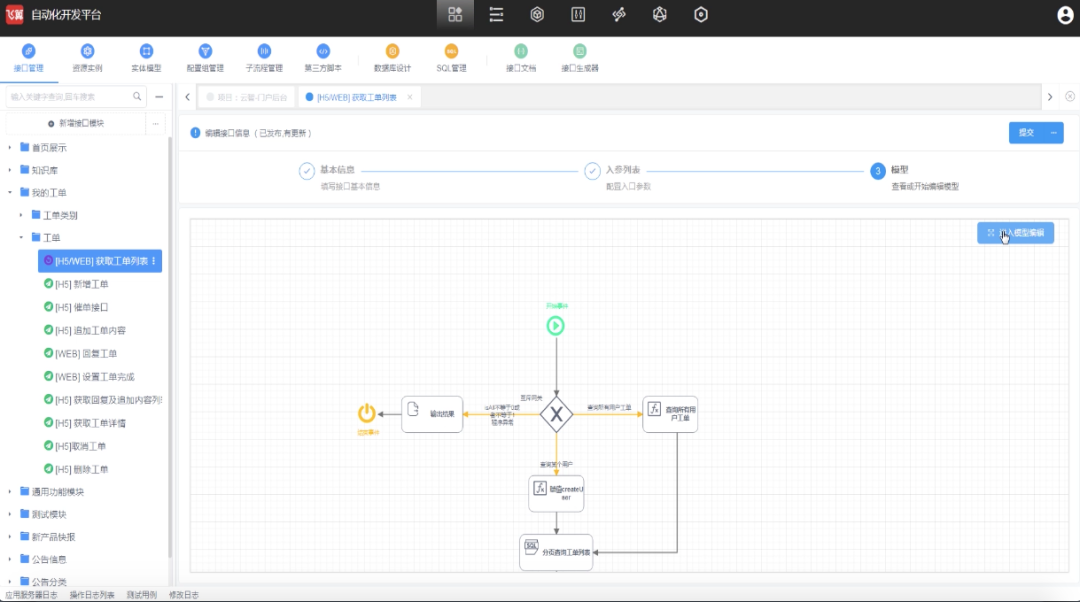Open the 配置组管理 toolbar section
The image size is (1080, 602).
205,58
